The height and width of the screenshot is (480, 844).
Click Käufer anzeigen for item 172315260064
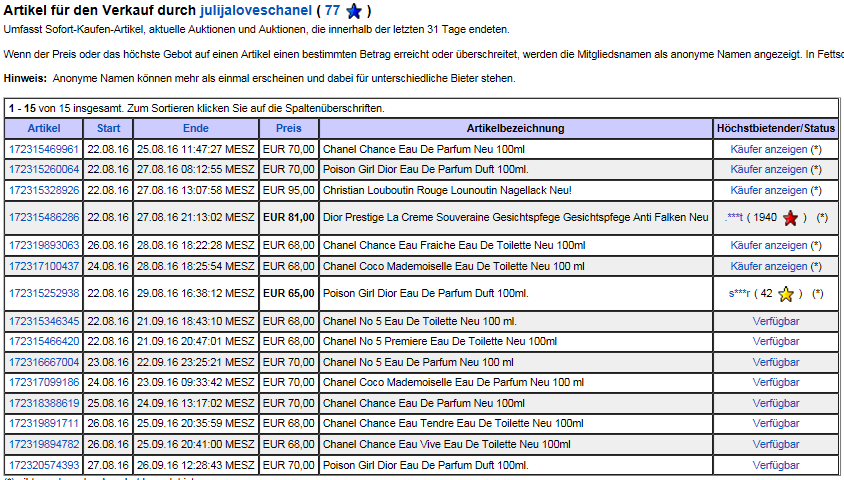tap(769, 169)
